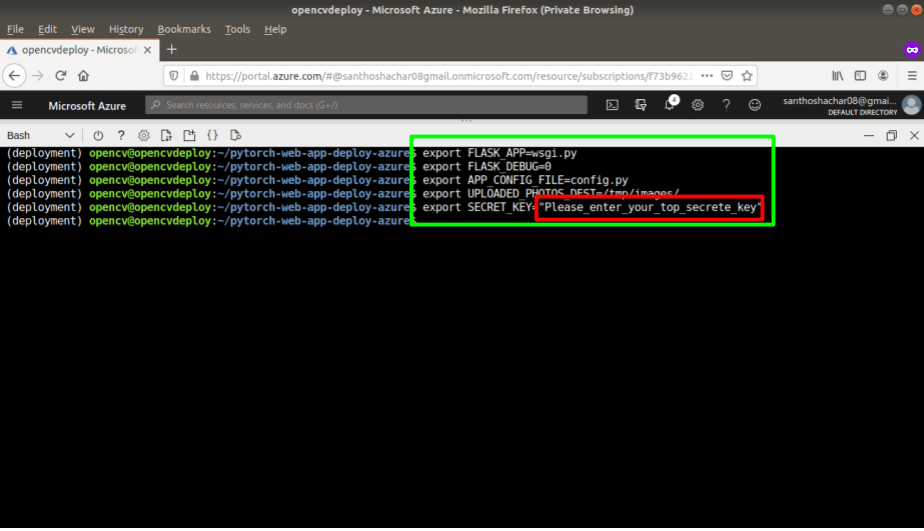Open Azure portal settings gear
924x531 pixels.
(x=698, y=105)
